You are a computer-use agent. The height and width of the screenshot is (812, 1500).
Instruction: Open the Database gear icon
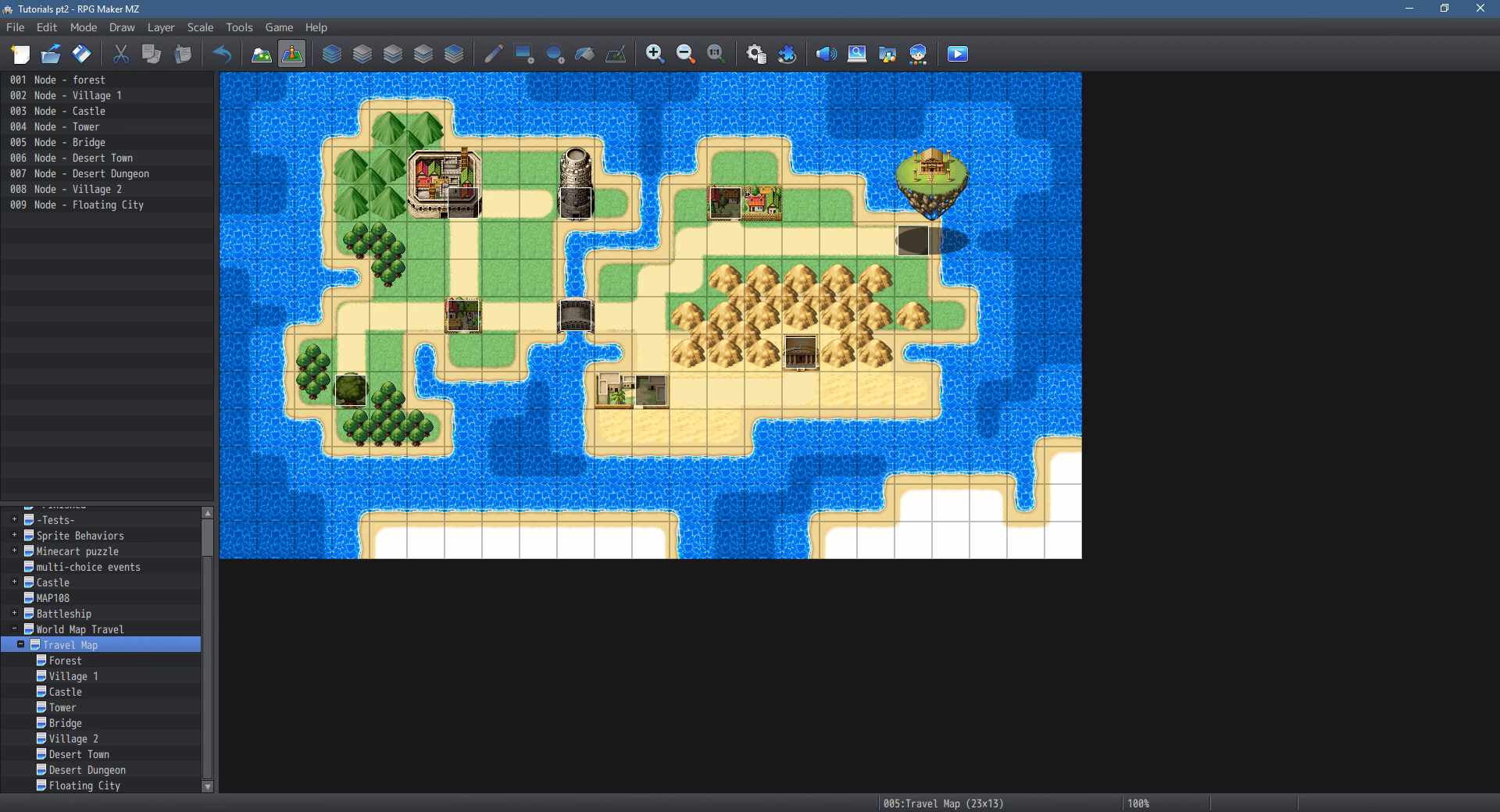pyautogui.click(x=756, y=54)
